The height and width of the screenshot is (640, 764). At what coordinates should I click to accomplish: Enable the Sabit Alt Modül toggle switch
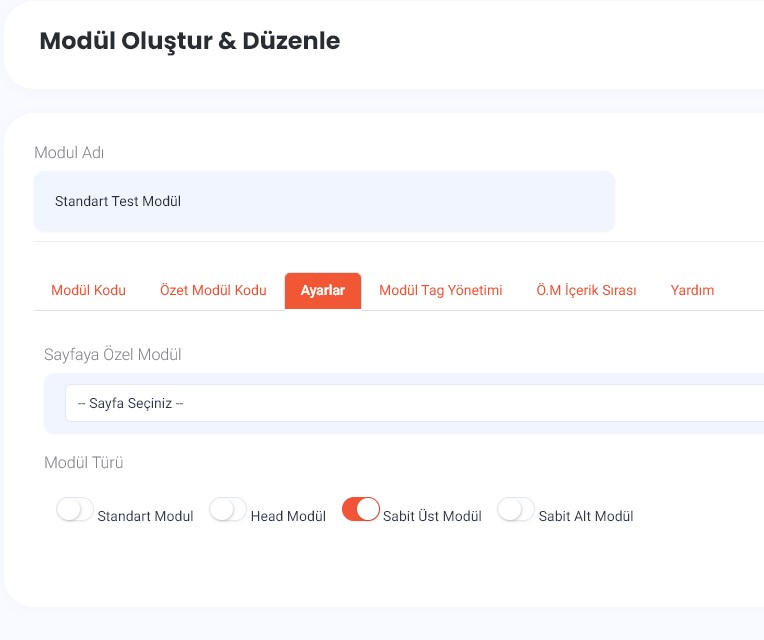coord(516,510)
